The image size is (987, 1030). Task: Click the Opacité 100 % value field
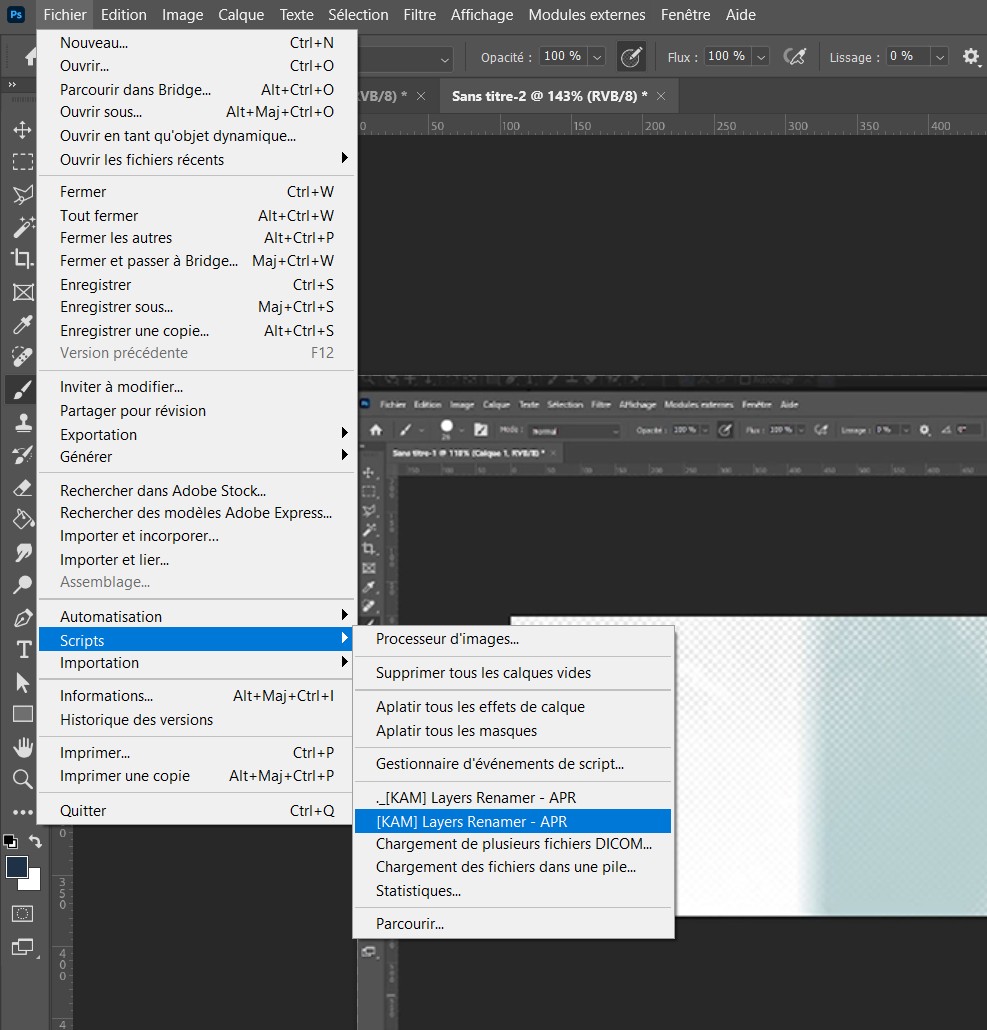pyautogui.click(x=563, y=56)
